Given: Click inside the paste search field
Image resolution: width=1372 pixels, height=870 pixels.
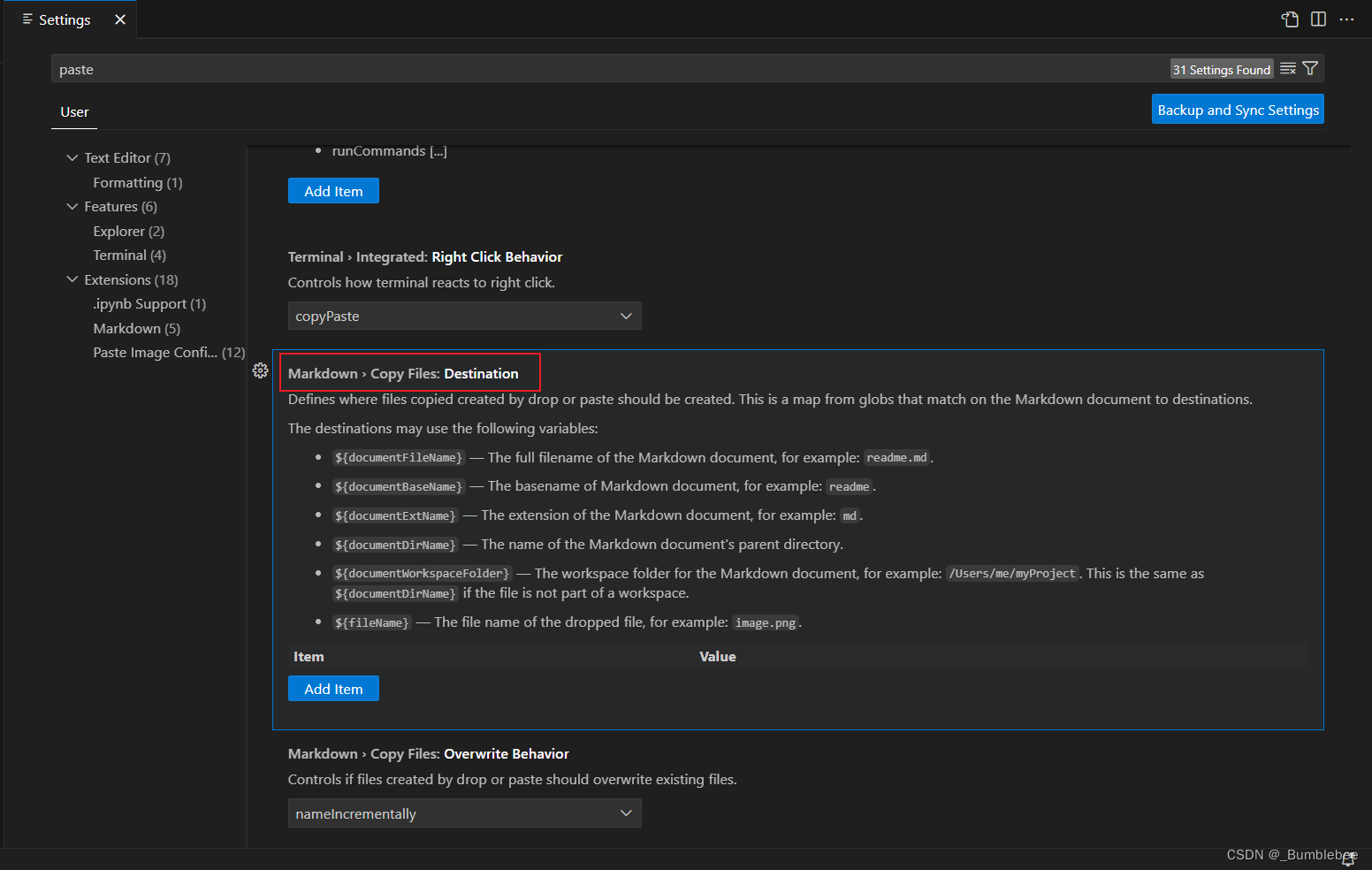Looking at the screenshot, I should [x=354, y=68].
